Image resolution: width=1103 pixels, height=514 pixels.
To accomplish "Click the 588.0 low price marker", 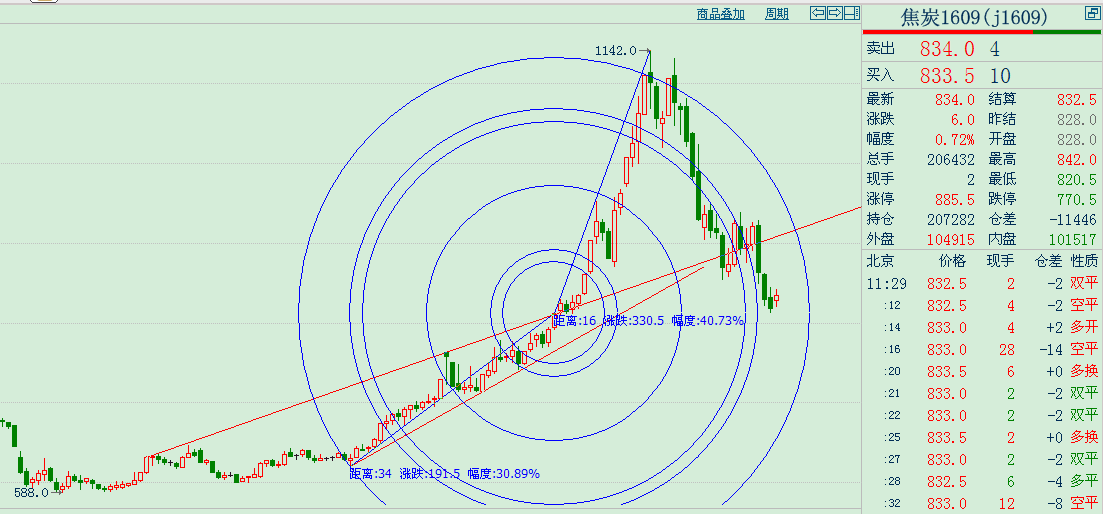I will [32, 492].
